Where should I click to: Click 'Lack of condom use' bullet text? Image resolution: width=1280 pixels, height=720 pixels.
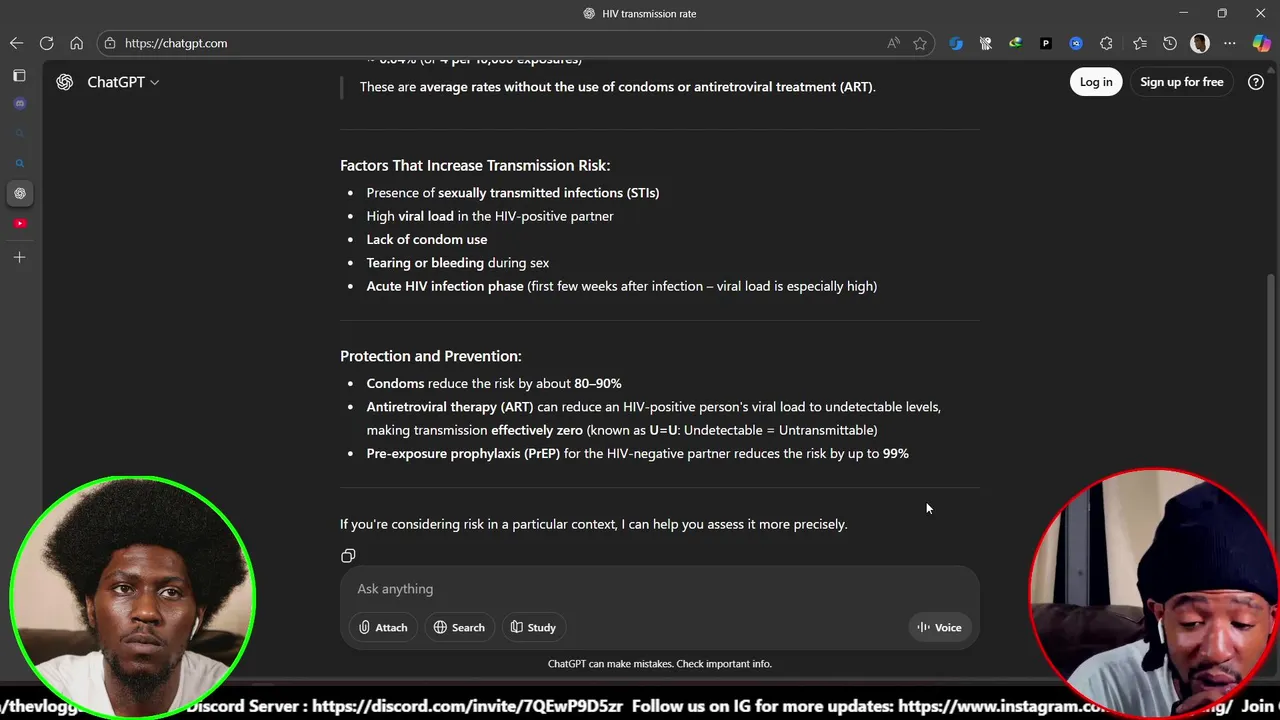coord(427,239)
